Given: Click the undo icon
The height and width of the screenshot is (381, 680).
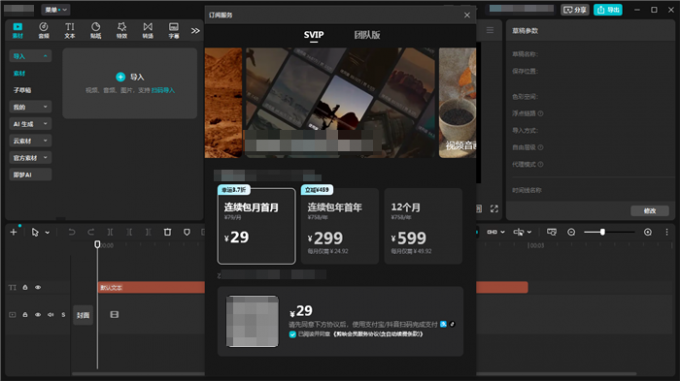Looking at the screenshot, I should pyautogui.click(x=72, y=232).
